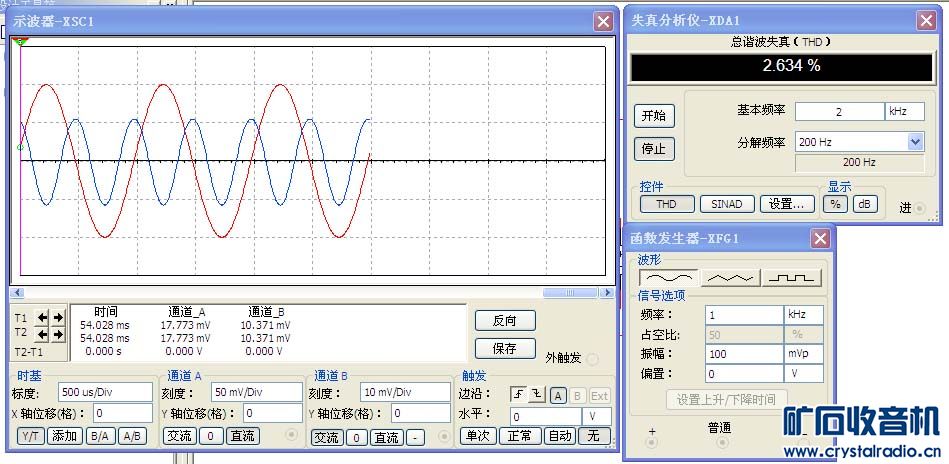Image resolution: width=949 pixels, height=464 pixels.
Task: Click the 反向 (reverse) button
Action: (x=505, y=321)
